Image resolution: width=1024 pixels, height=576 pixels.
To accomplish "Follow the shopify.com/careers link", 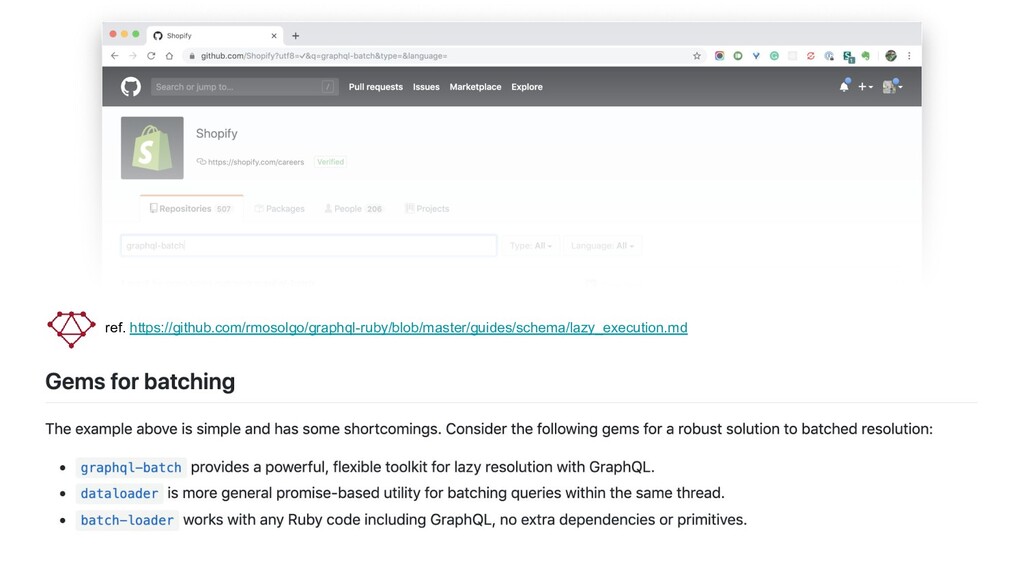I will [x=255, y=162].
